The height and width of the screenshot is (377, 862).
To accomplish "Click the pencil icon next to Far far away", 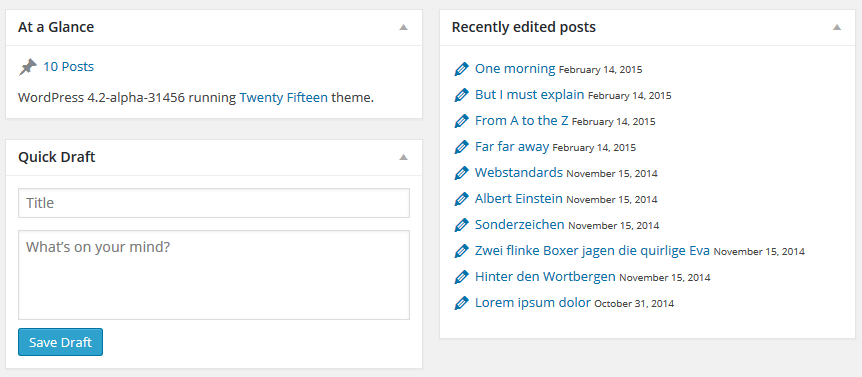I will coord(461,147).
